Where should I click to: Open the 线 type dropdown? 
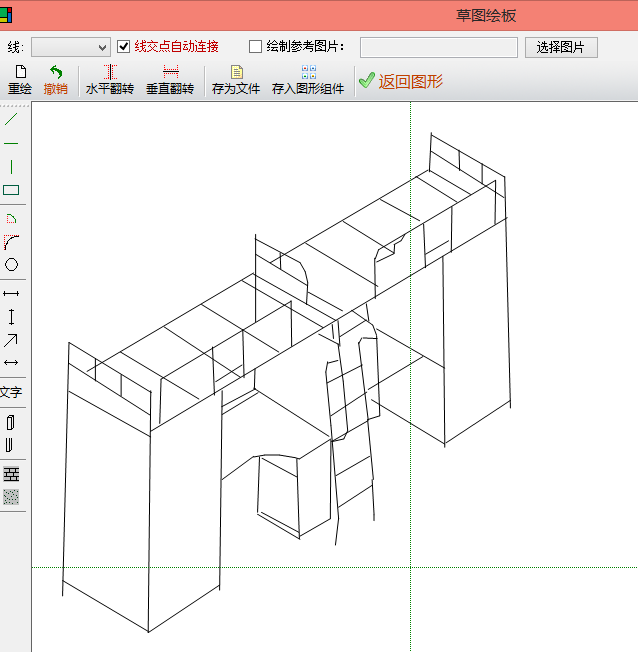[x=71, y=47]
